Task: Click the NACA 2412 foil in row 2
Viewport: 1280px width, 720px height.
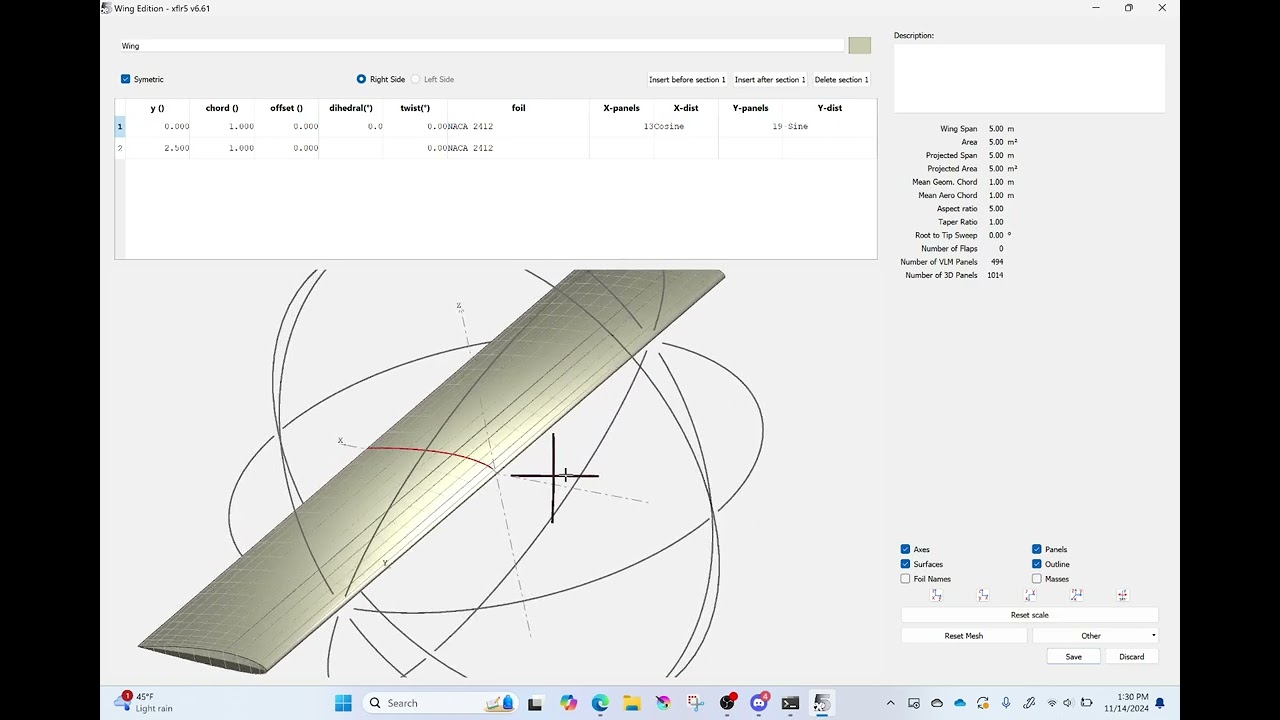Action: click(x=518, y=148)
